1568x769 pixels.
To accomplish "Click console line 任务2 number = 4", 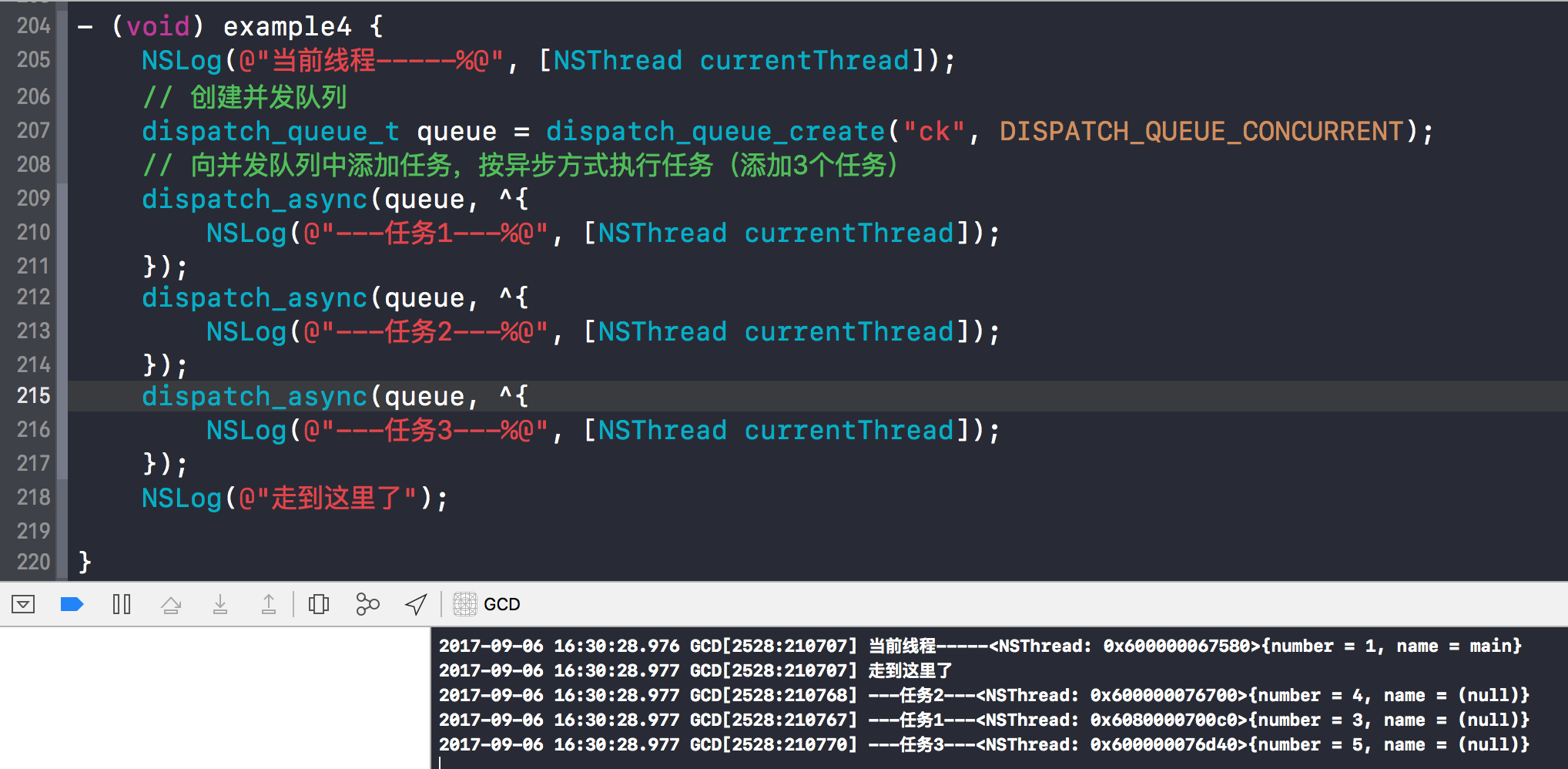I will 984,695.
